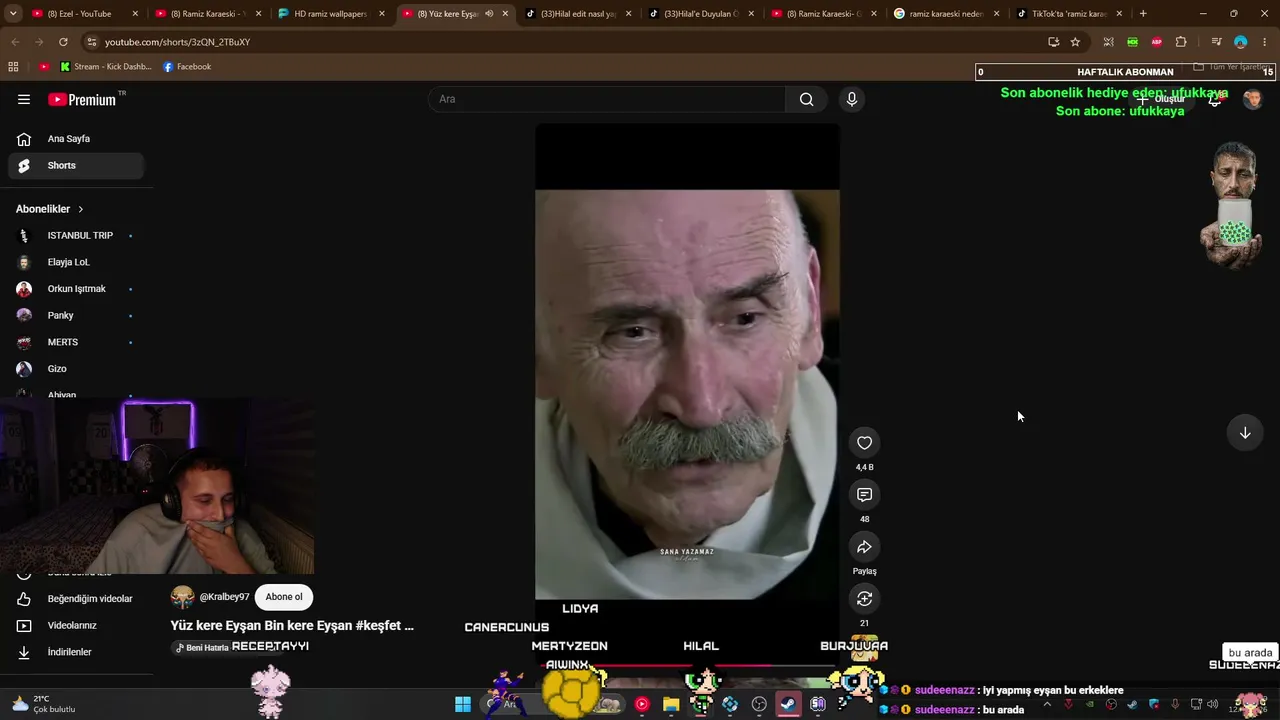
Task: Bookmark this page with the star icon
Action: pos(1075,42)
